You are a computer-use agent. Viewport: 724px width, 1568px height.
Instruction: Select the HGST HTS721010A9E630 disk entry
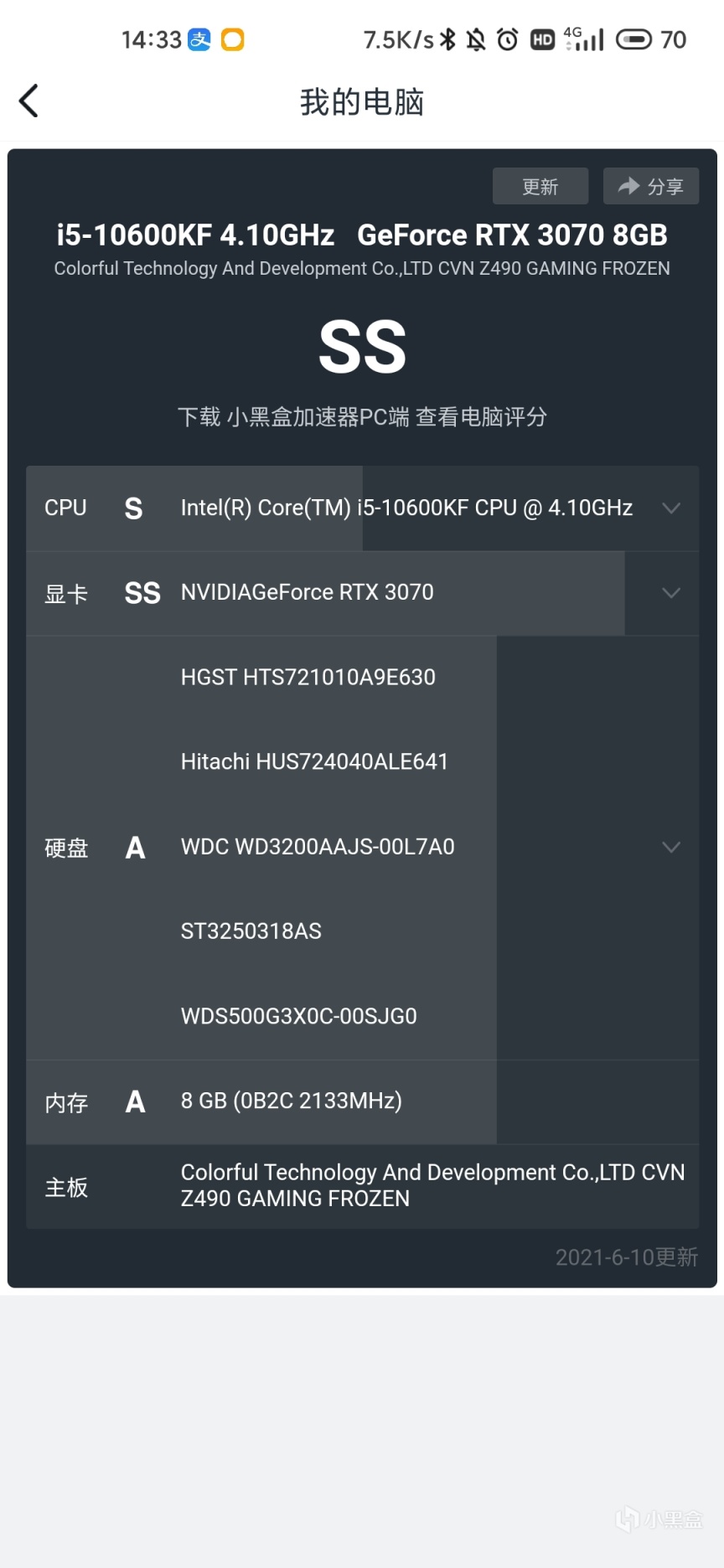pyautogui.click(x=308, y=677)
